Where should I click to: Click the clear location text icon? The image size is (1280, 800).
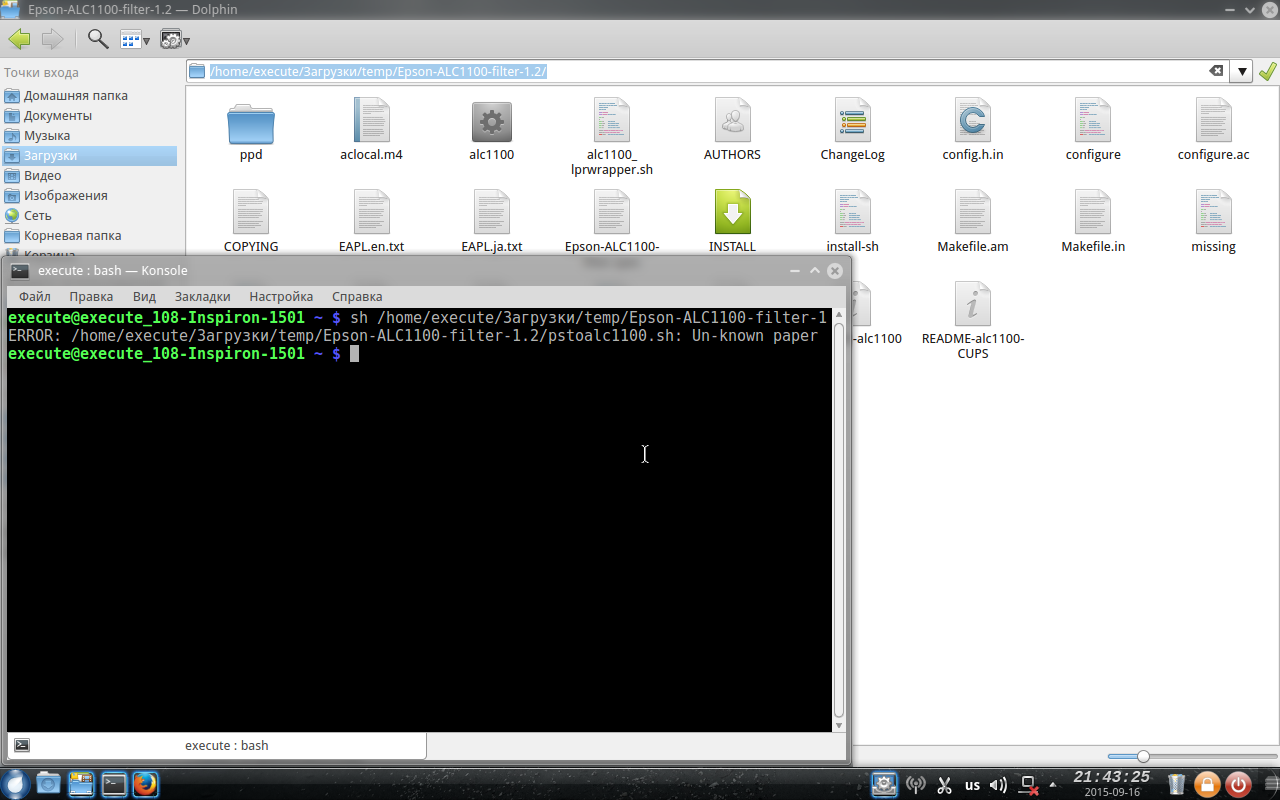pos(1216,71)
